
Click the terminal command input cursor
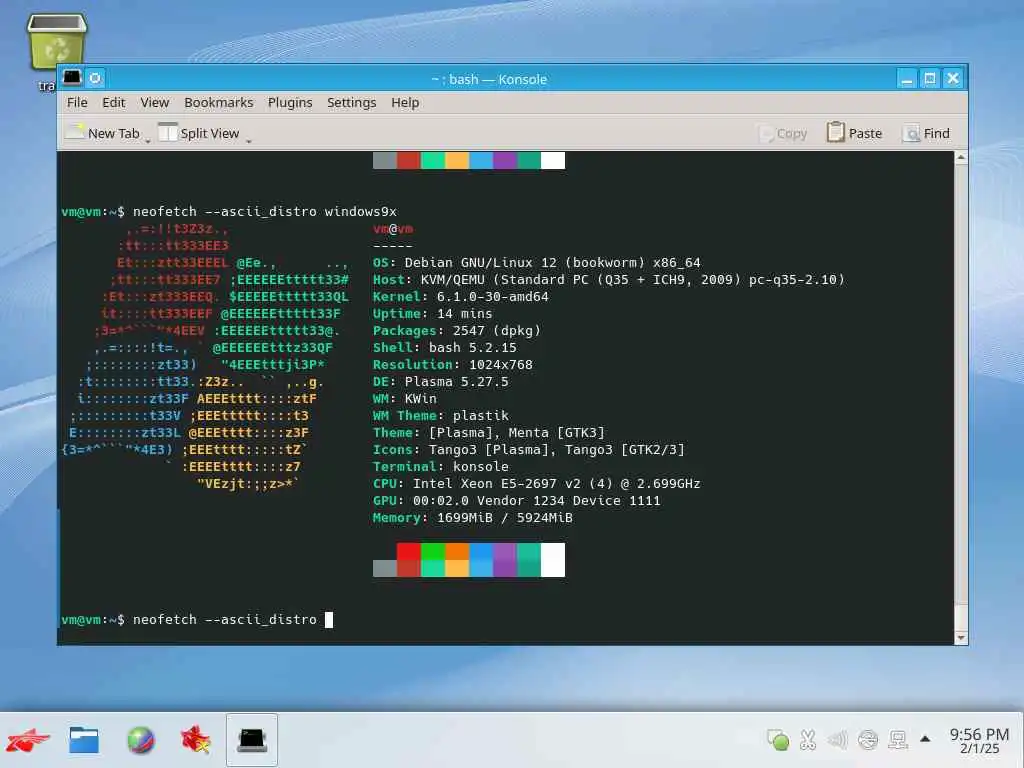pos(329,620)
